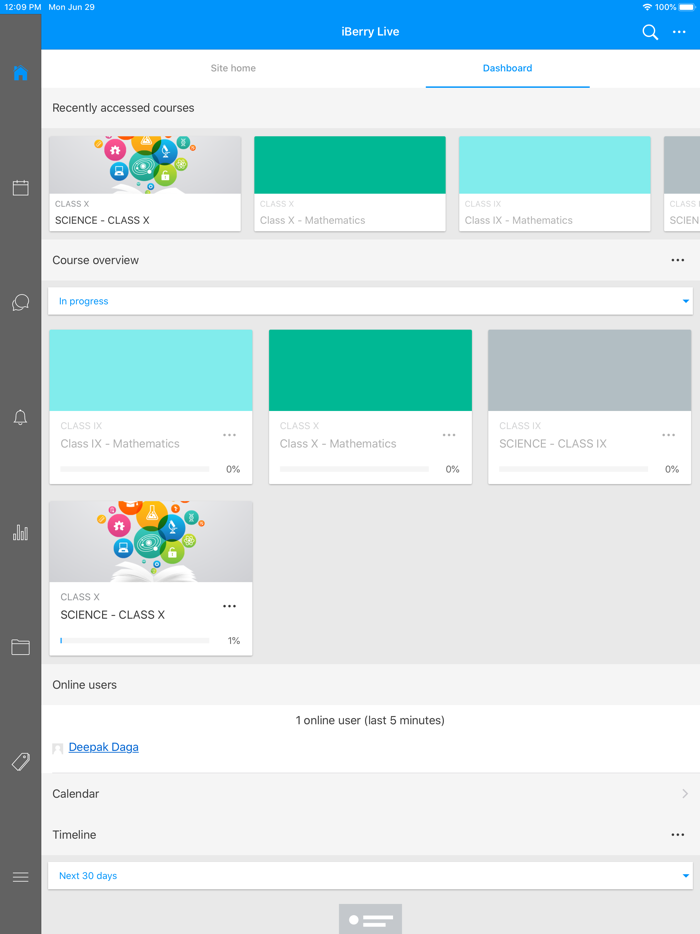Open the Home icon in sidebar
Screen dimensions: 700x934
[20, 73]
